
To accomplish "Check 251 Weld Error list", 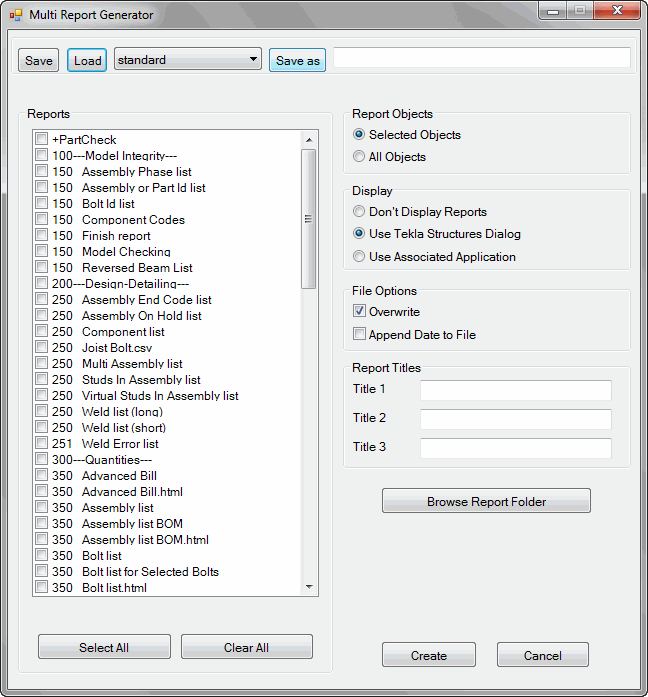I will tap(41, 443).
